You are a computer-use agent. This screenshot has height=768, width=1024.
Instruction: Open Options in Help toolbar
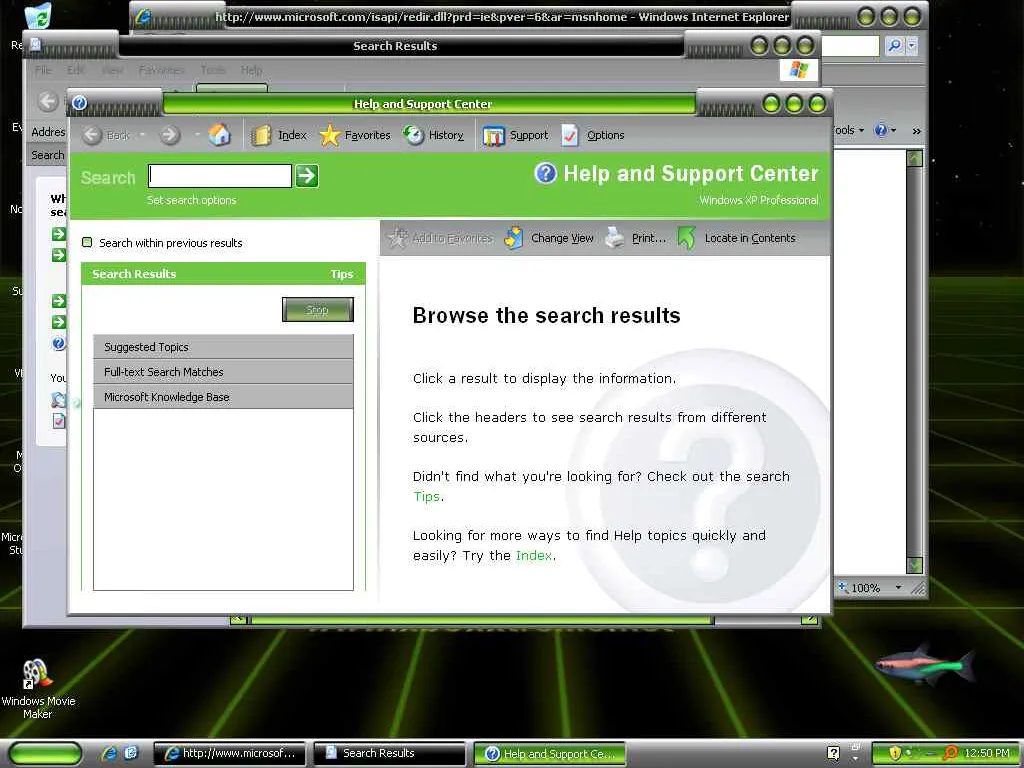[x=593, y=135]
